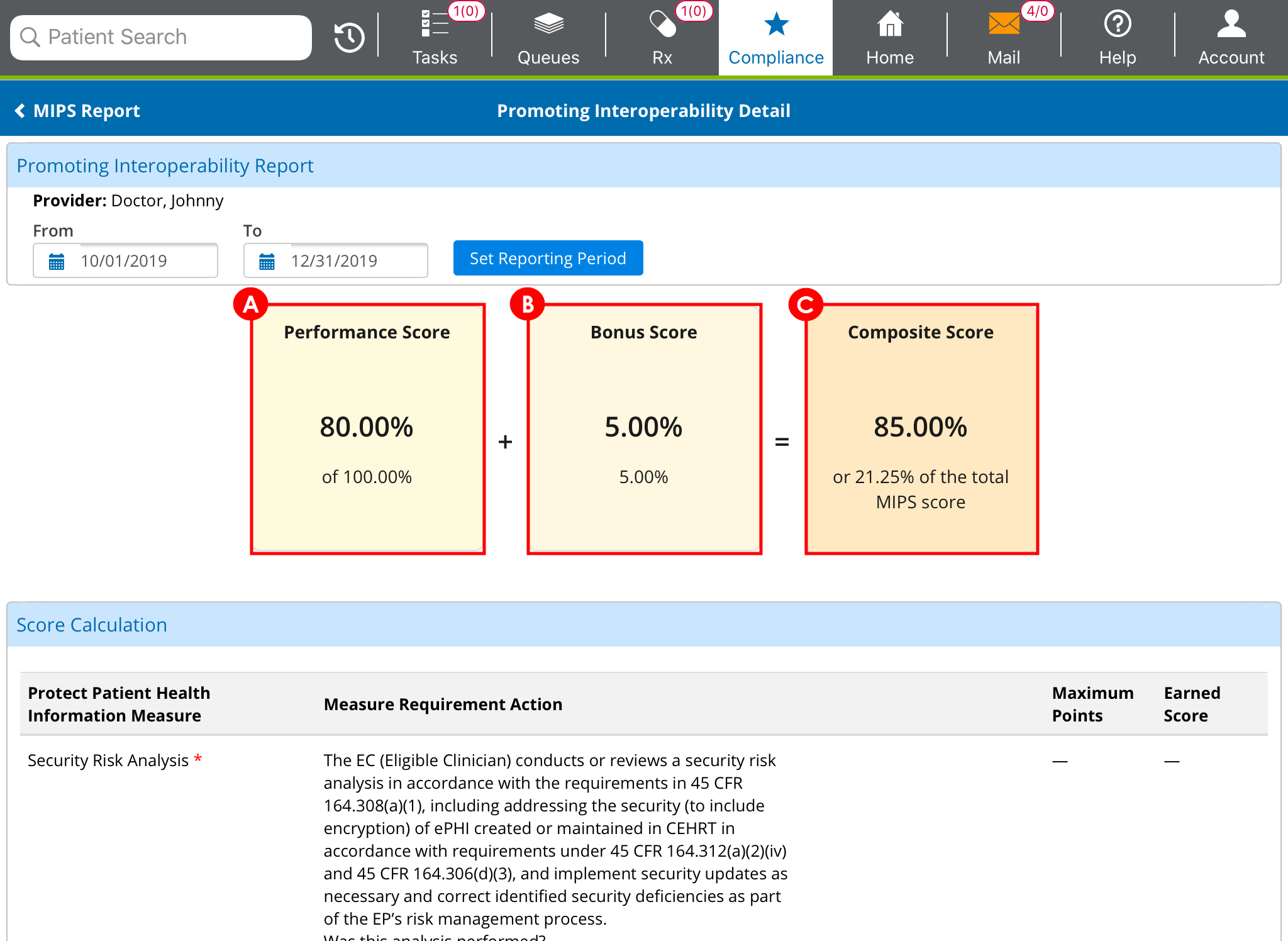Select the Bonus Score card
1288x941 pixels.
644,428
